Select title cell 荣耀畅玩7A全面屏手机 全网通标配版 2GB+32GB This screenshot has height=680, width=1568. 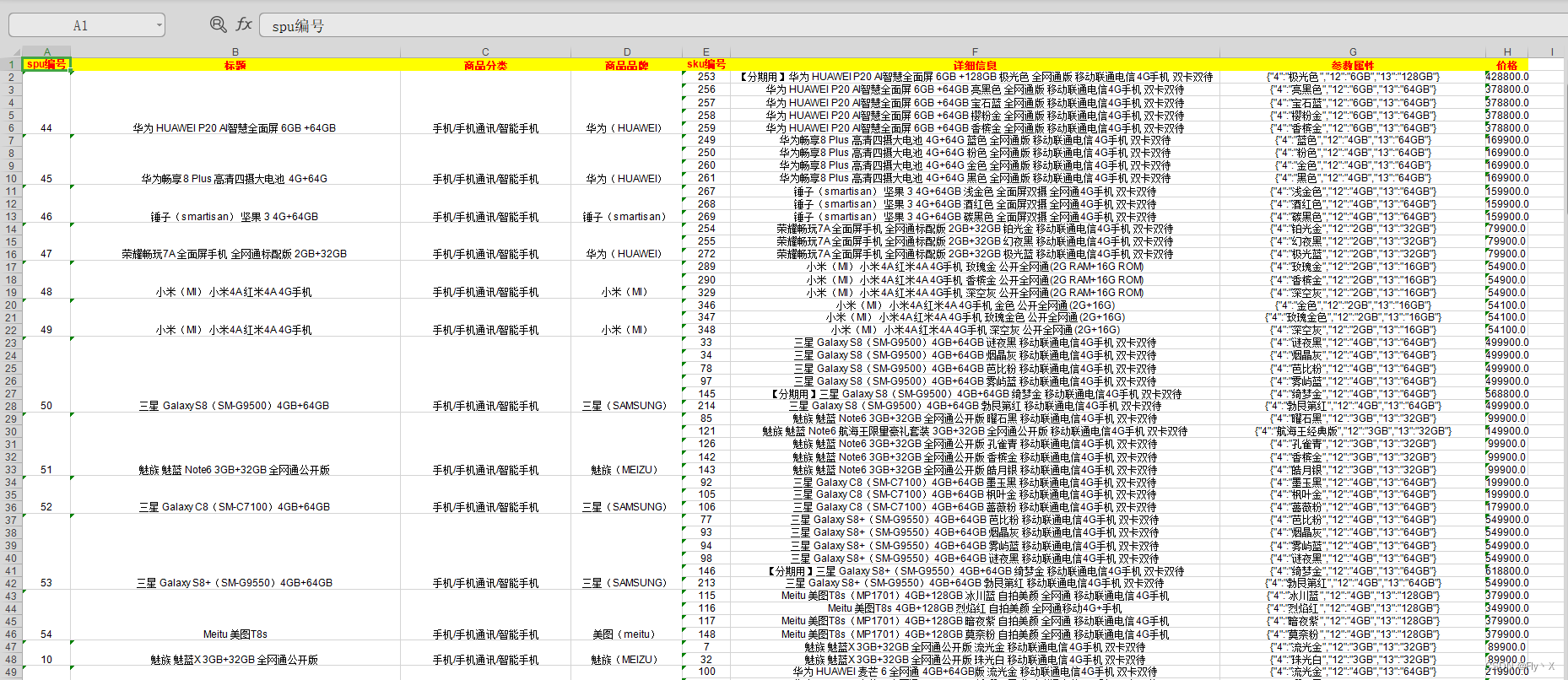[x=235, y=241]
